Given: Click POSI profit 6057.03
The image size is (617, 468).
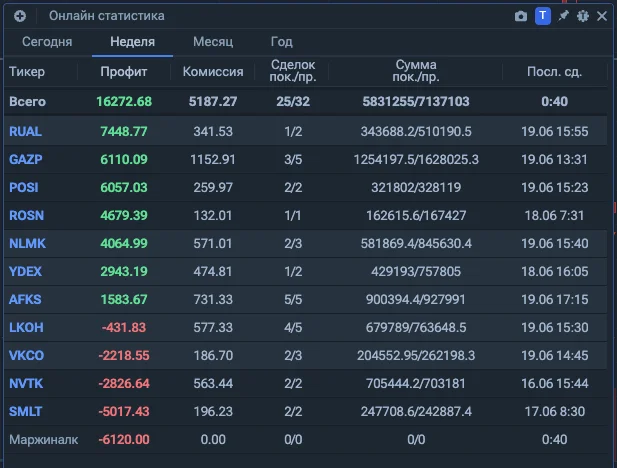Looking at the screenshot, I should [124, 187].
